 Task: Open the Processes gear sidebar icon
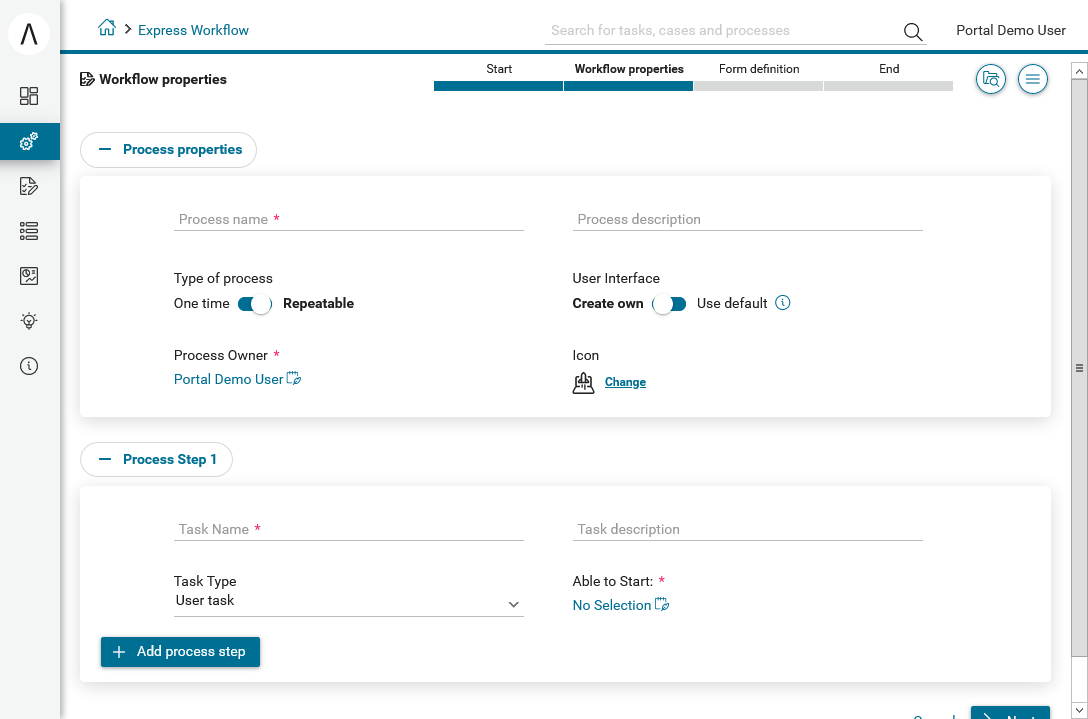(29, 142)
